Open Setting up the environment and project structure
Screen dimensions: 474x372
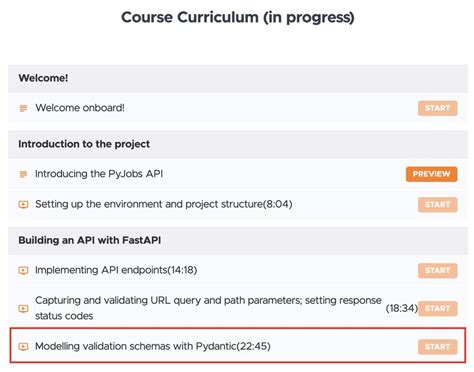(x=164, y=204)
